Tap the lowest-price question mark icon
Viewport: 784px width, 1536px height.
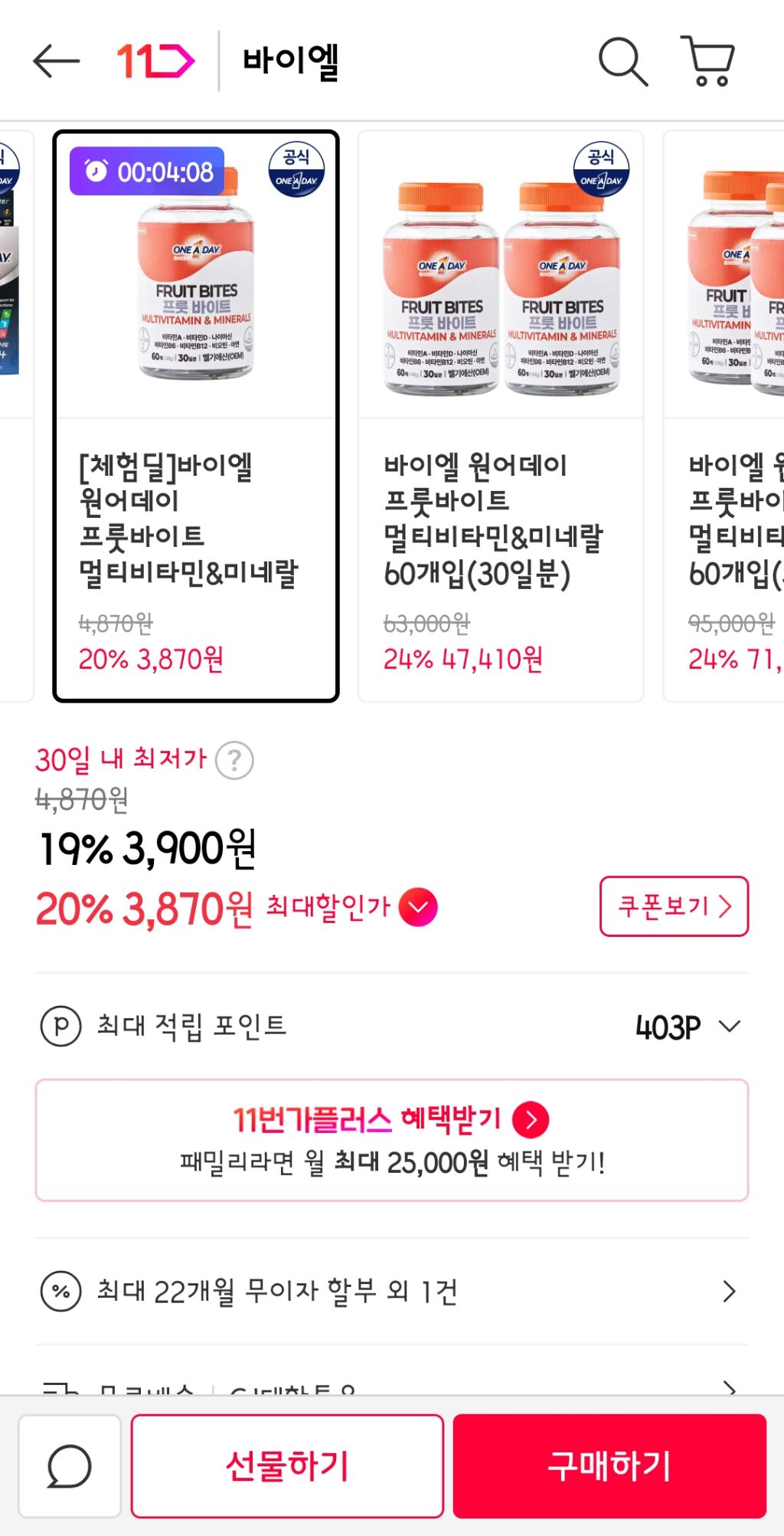pos(234,760)
